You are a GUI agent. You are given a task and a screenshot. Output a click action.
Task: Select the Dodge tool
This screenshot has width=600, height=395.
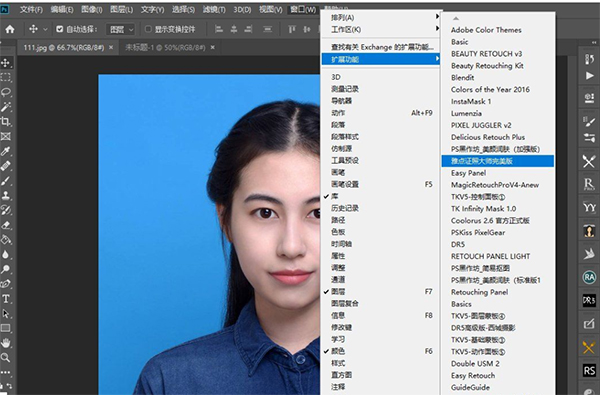[x=6, y=269]
